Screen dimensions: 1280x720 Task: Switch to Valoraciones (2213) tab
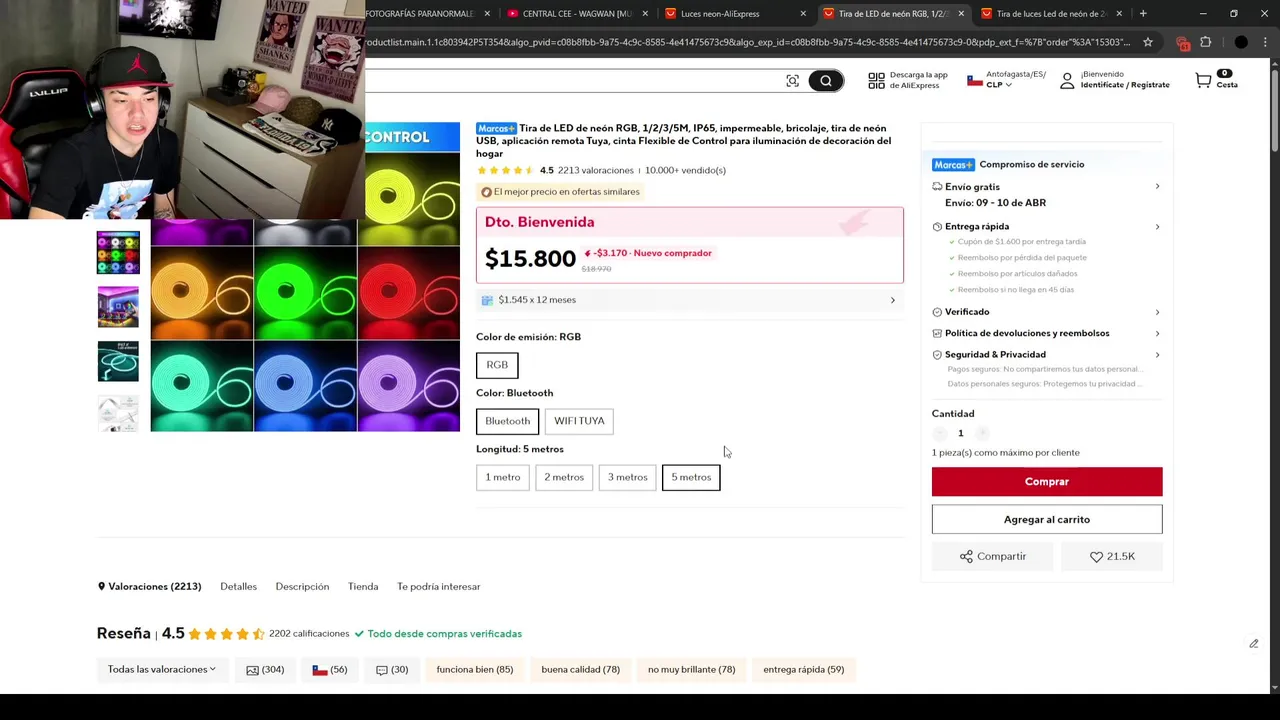pos(149,586)
